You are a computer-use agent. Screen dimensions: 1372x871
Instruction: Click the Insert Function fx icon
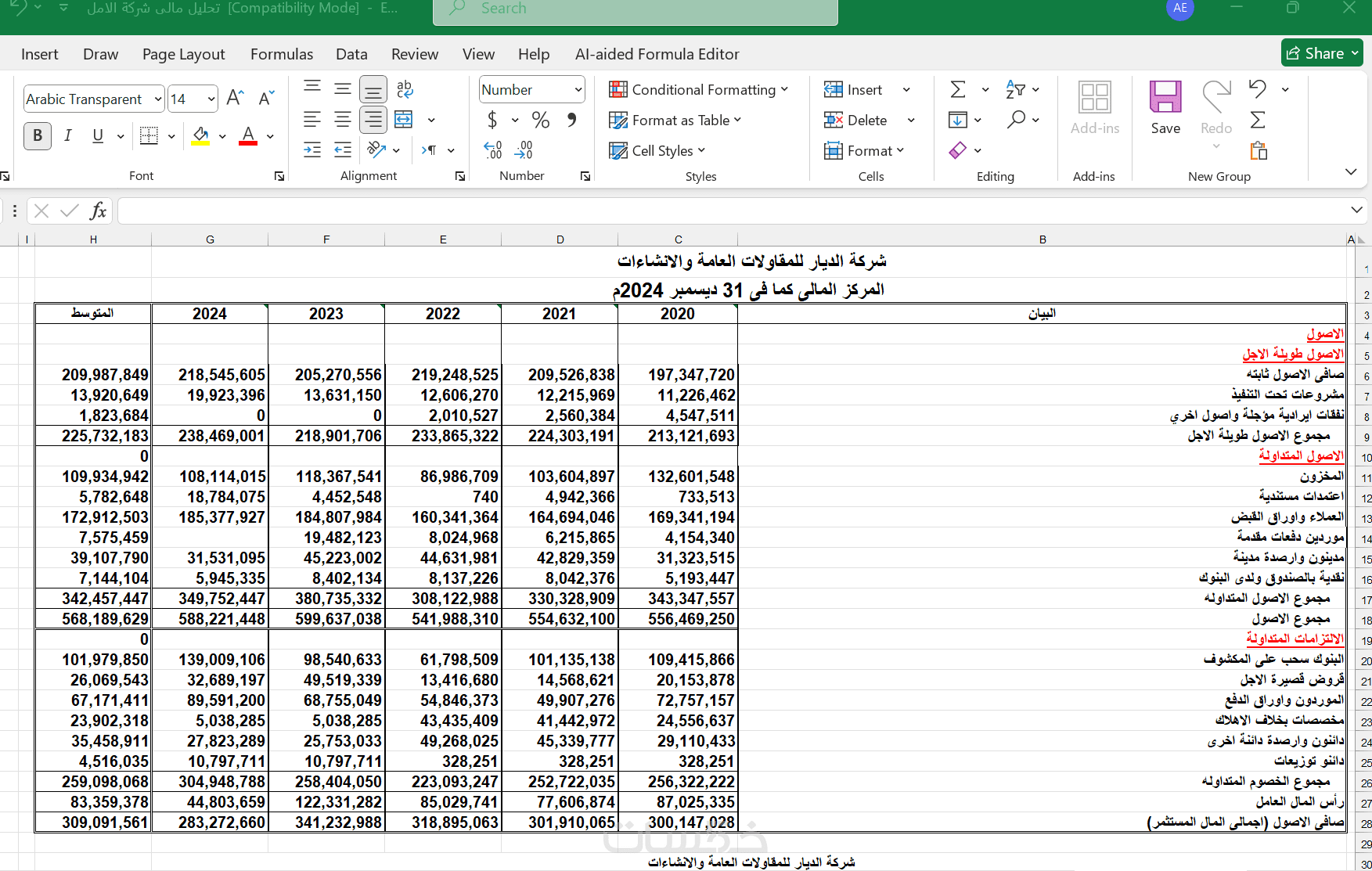tap(98, 211)
